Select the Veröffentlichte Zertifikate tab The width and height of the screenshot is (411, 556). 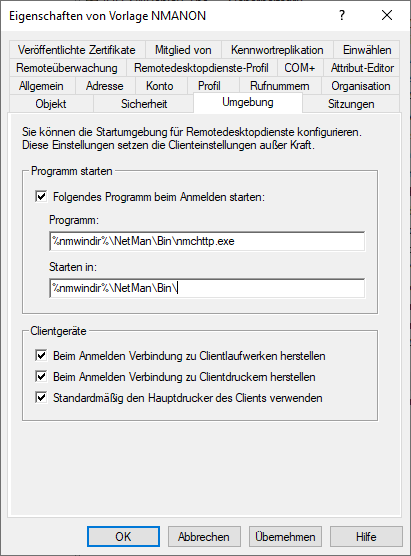77,50
